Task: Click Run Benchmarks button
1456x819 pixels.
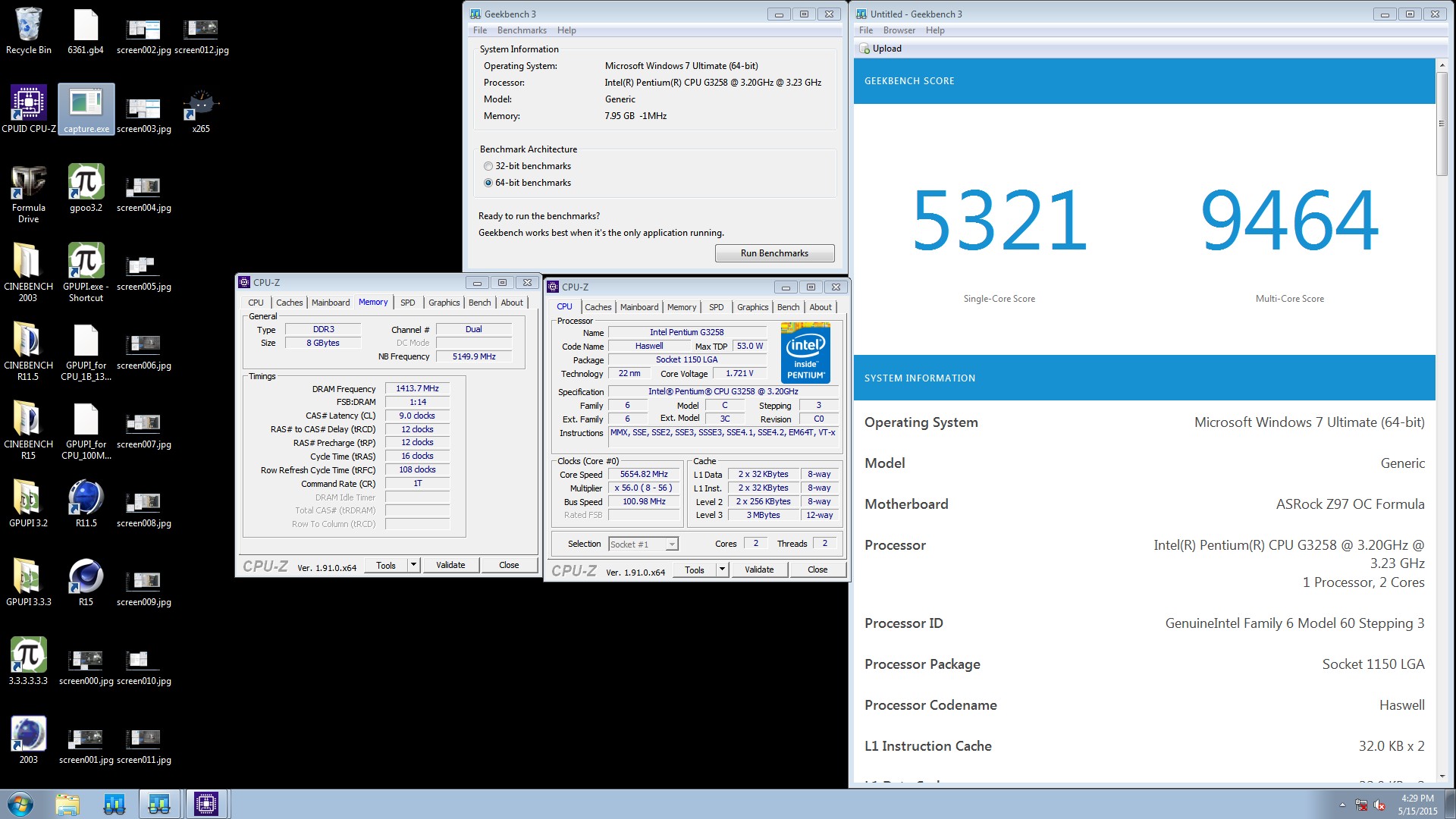Action: click(774, 253)
